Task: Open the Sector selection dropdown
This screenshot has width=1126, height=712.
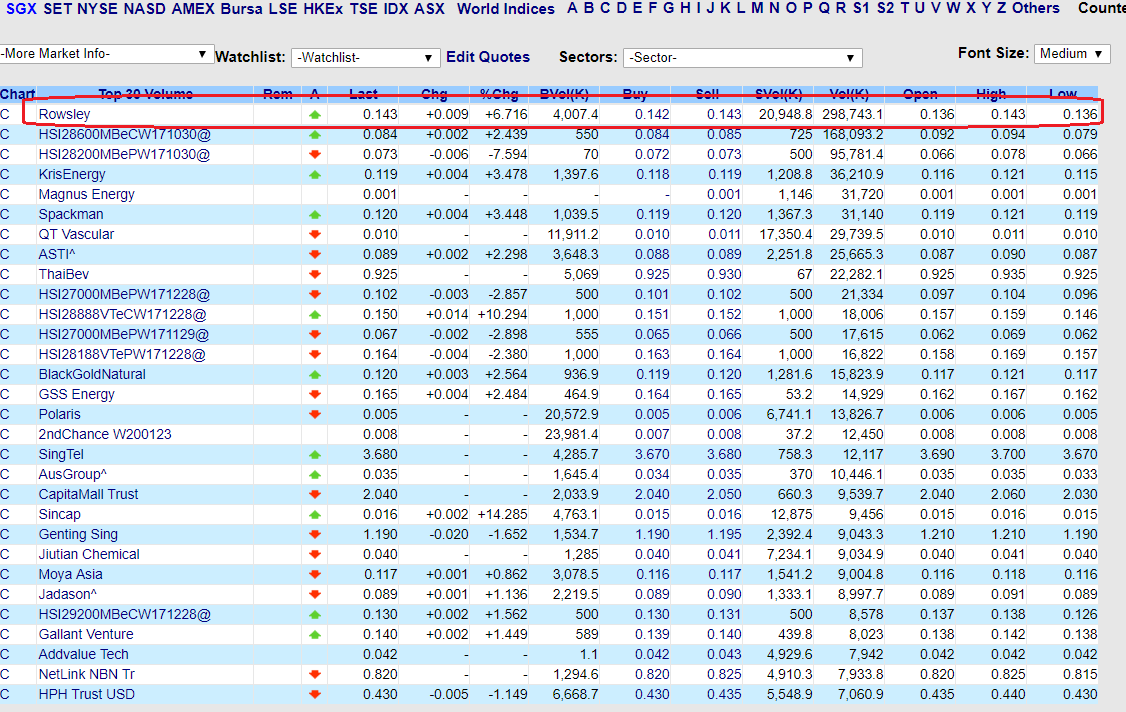Action: 742,57
